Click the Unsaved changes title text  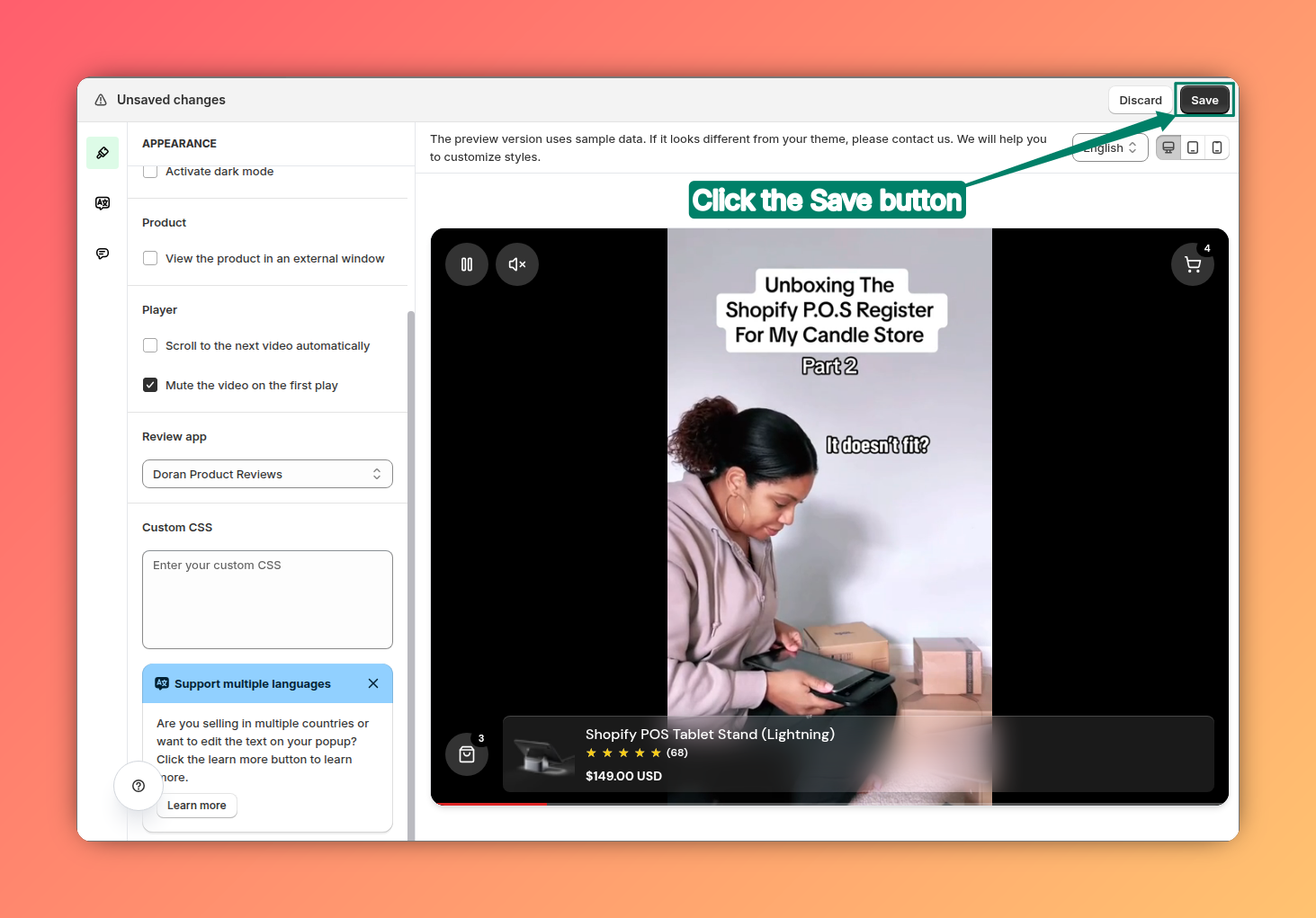pyautogui.click(x=171, y=100)
